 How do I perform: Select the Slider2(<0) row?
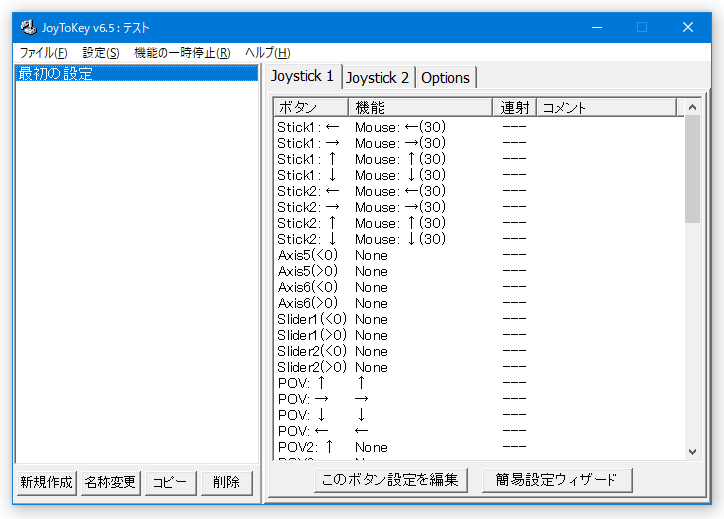(x=479, y=351)
